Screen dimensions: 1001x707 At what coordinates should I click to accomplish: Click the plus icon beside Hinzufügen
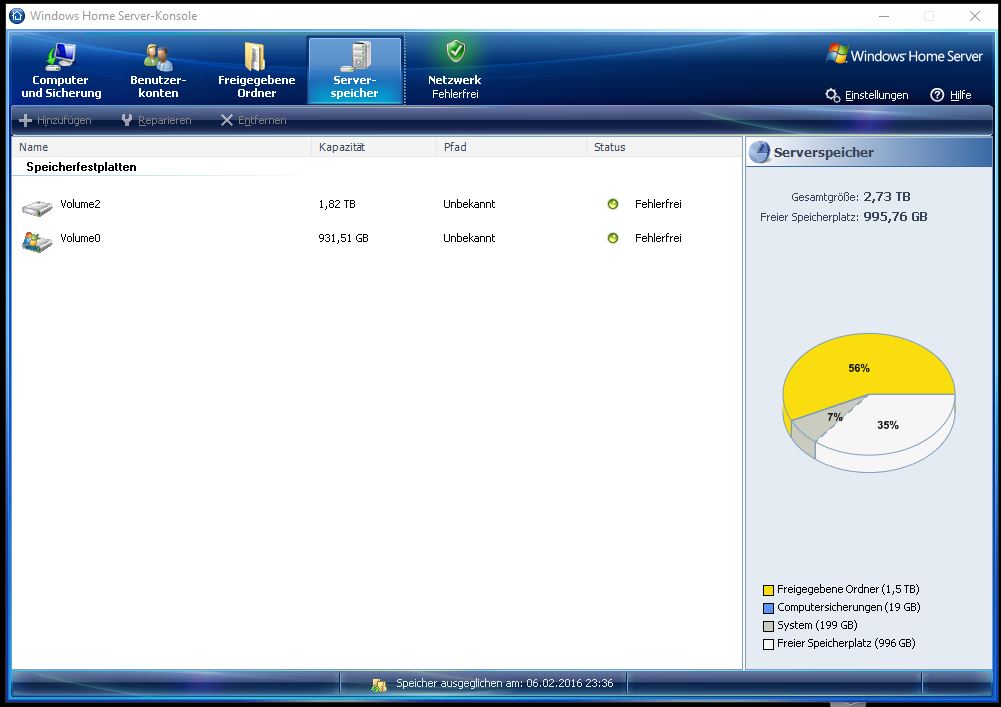(x=26, y=120)
